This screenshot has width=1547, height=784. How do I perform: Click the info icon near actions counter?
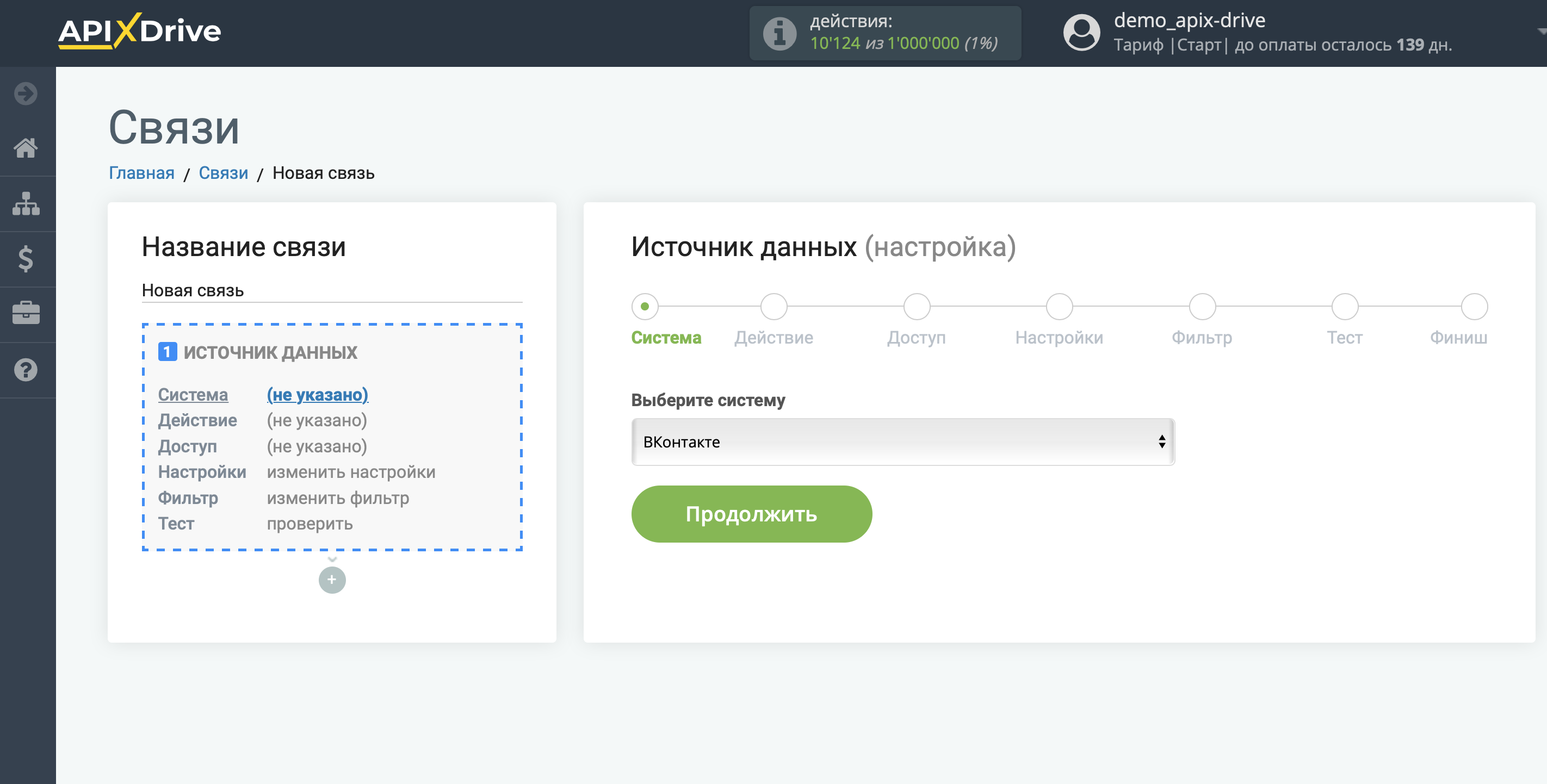[779, 33]
